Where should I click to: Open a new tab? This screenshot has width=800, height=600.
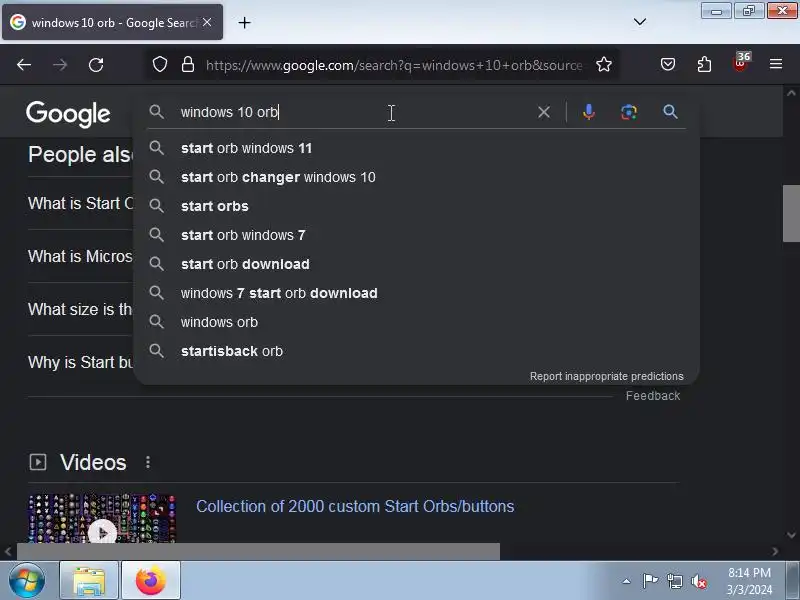[244, 22]
